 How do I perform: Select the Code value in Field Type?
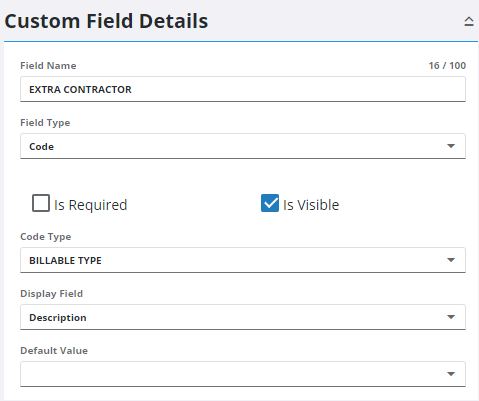[x=41, y=147]
